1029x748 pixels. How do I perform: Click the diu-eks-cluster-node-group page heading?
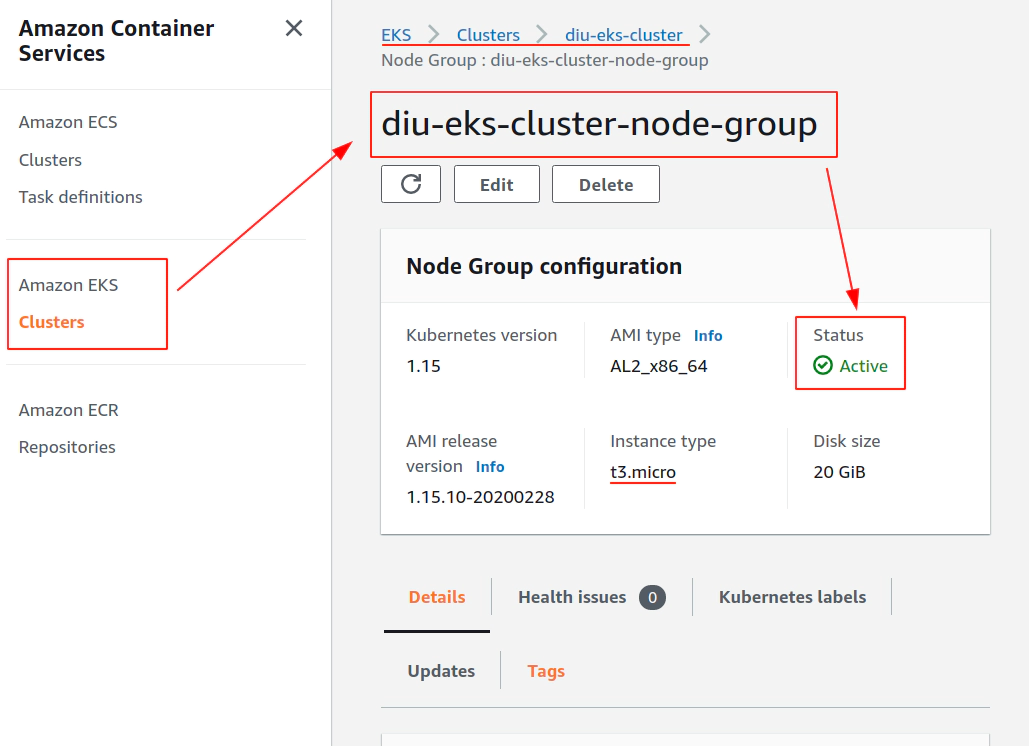tap(599, 124)
